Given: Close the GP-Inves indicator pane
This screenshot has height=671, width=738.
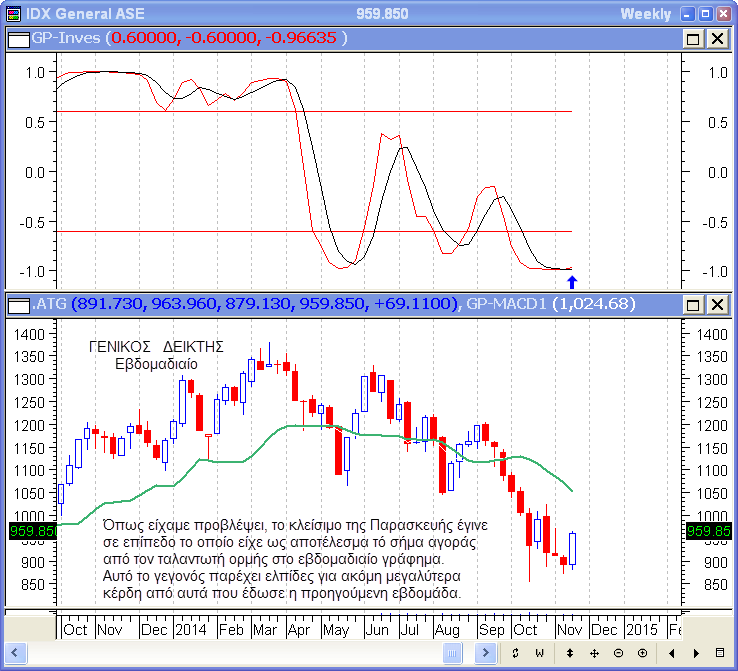Looking at the screenshot, I should click(x=717, y=38).
